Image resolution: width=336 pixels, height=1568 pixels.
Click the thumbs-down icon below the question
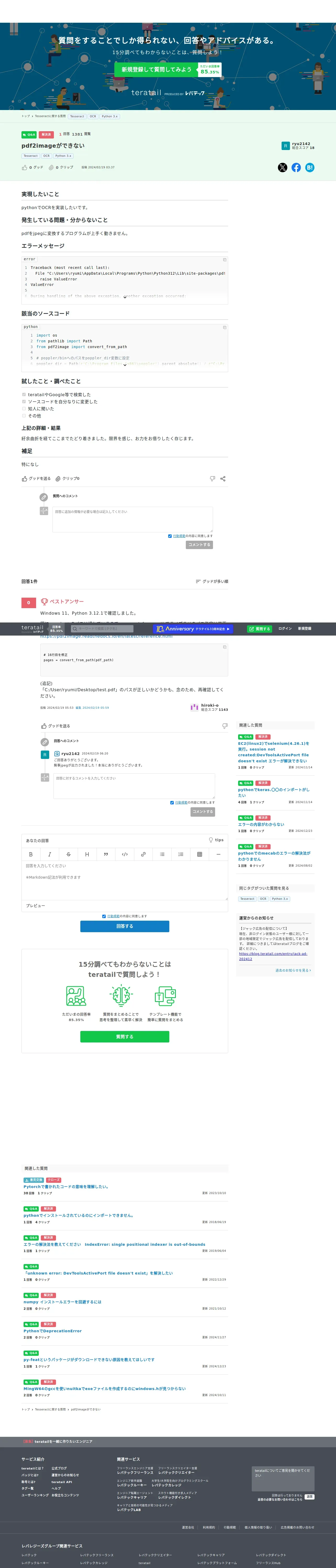(x=212, y=479)
